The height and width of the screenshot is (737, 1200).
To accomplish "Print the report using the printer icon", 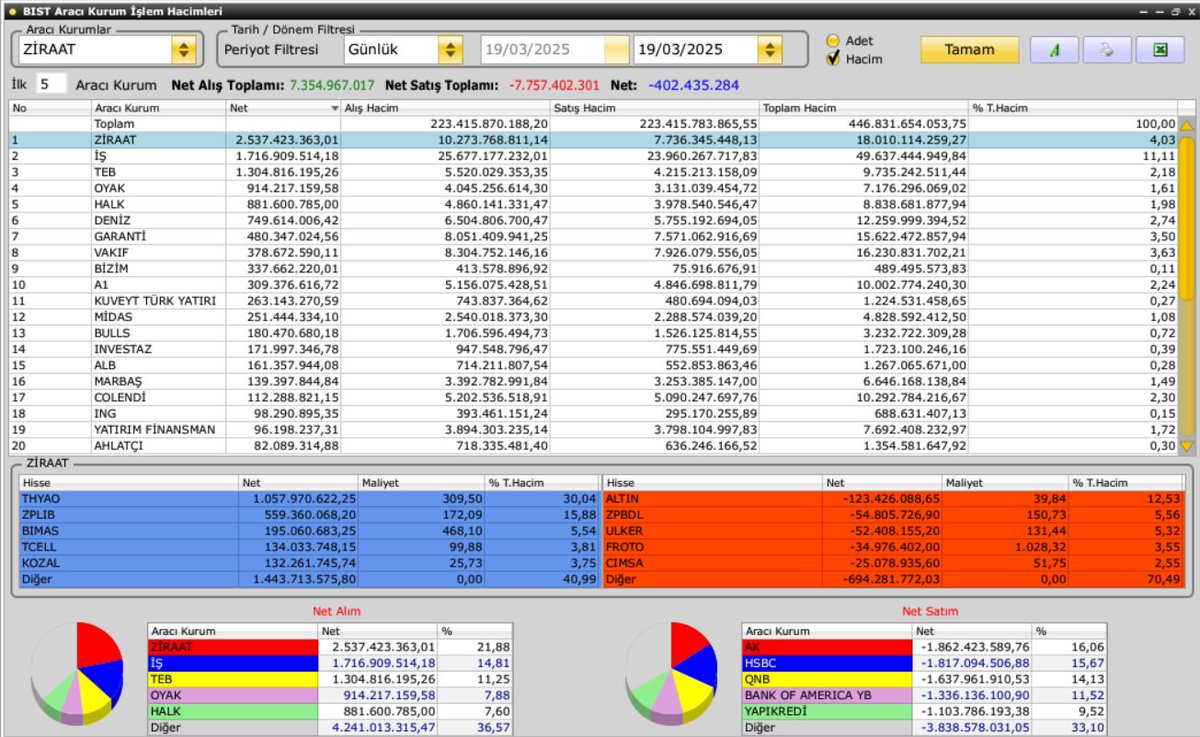I will point(1108,49).
